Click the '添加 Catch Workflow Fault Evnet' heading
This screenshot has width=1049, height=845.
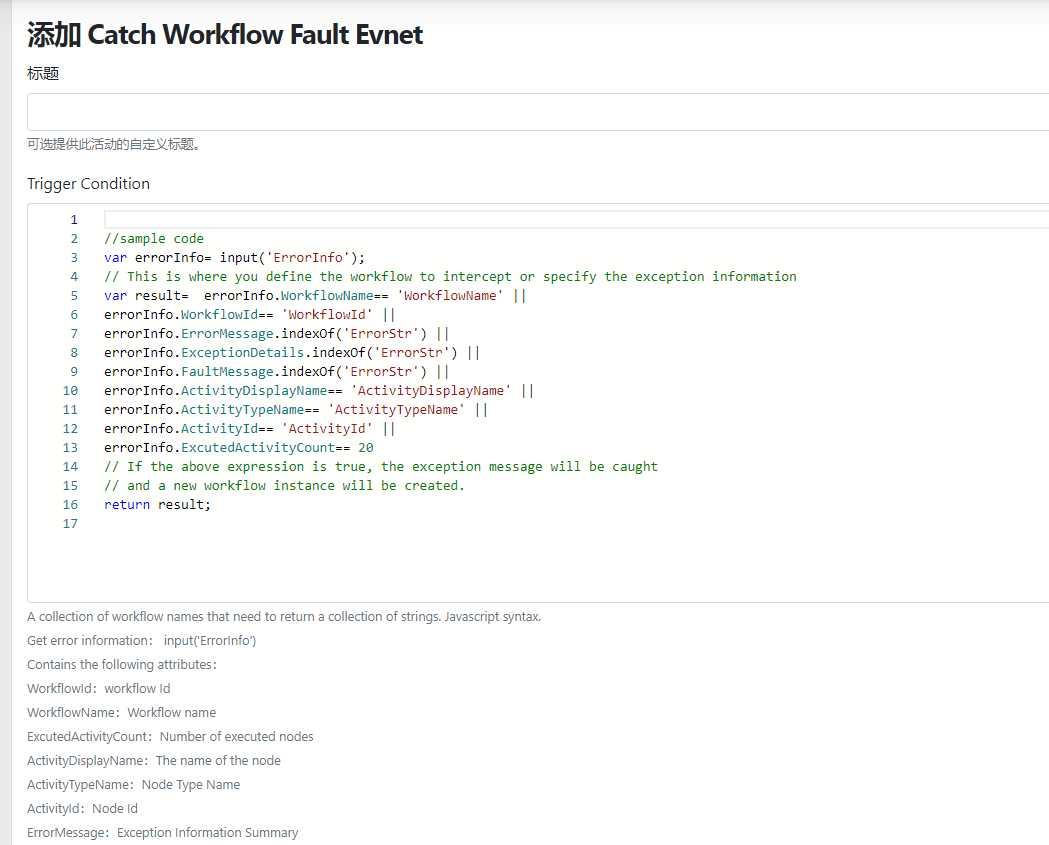click(x=225, y=35)
